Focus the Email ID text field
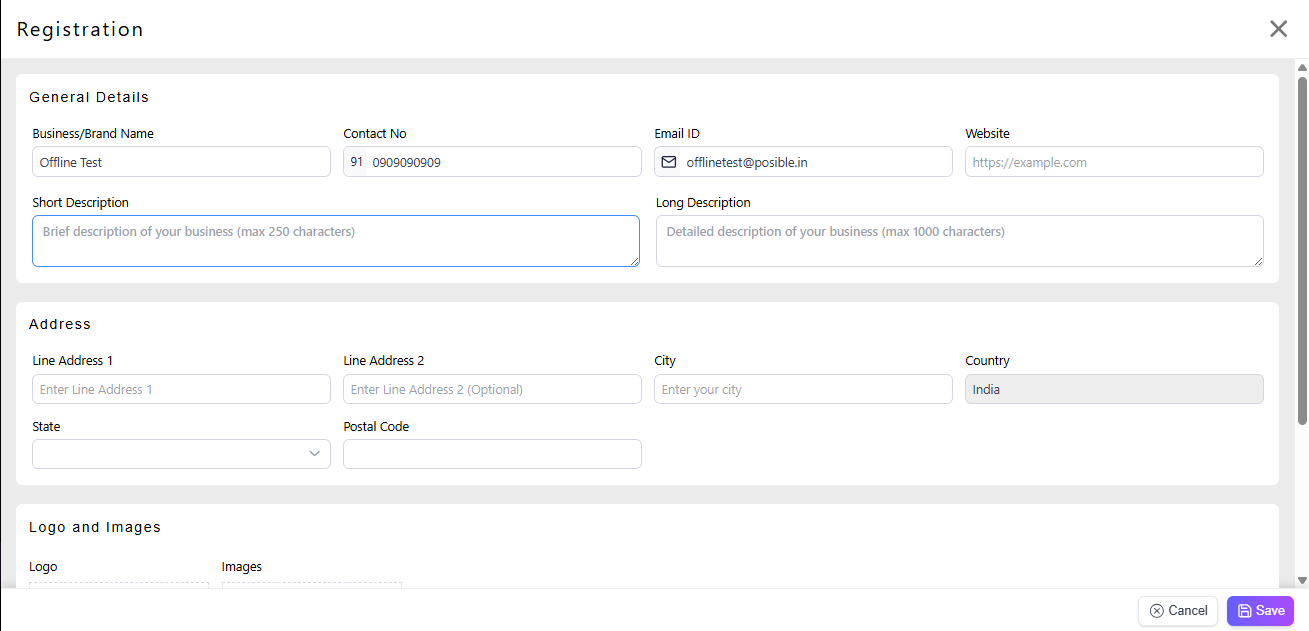The width and height of the screenshot is (1309, 631). tap(815, 162)
